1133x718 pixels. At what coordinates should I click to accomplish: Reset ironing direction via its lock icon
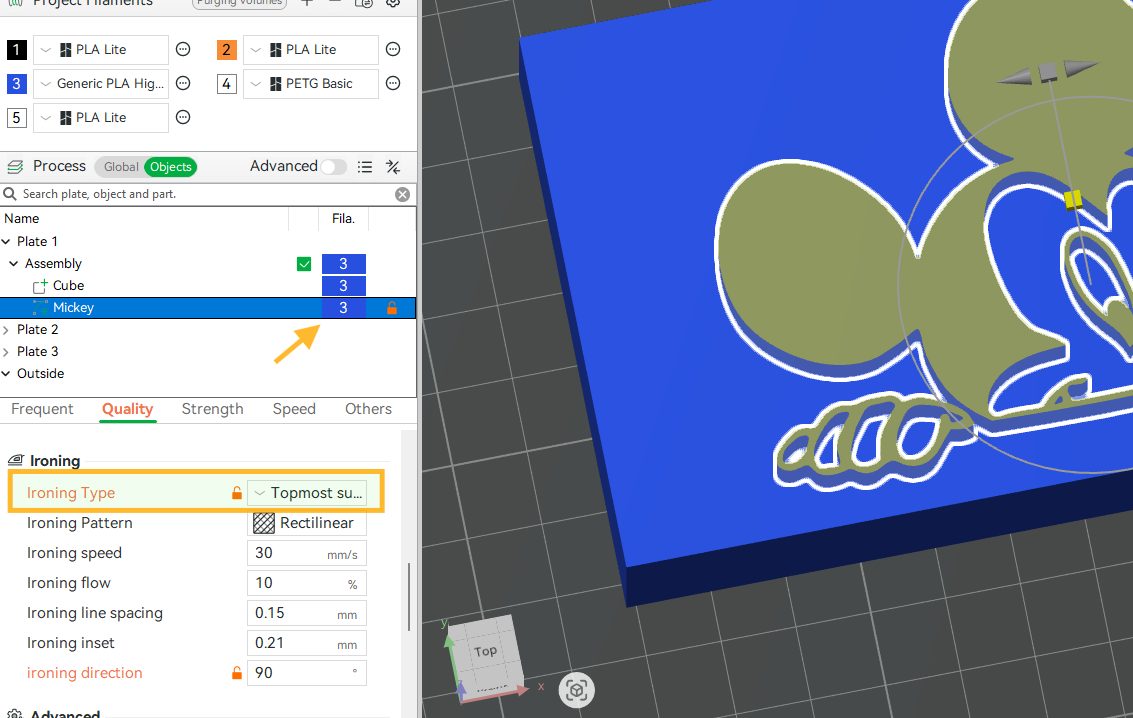click(237, 673)
